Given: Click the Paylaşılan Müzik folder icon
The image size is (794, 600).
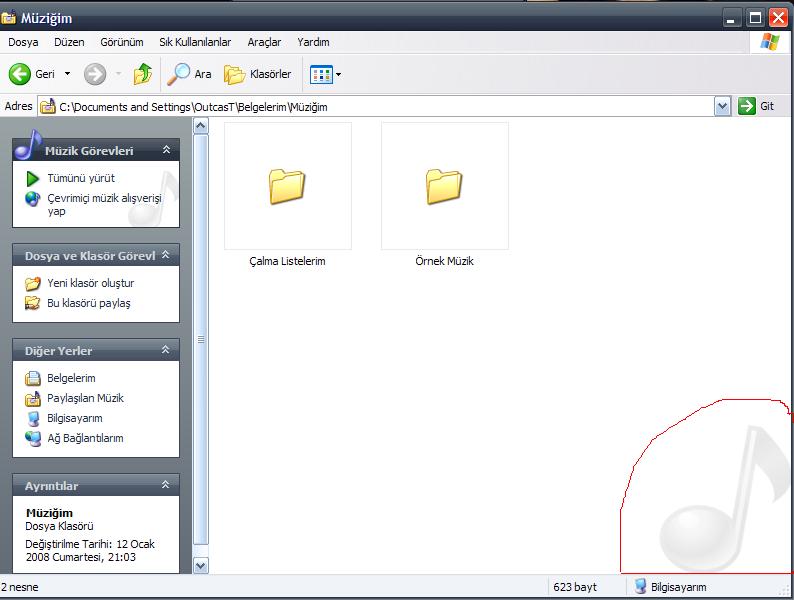Looking at the screenshot, I should 33,398.
